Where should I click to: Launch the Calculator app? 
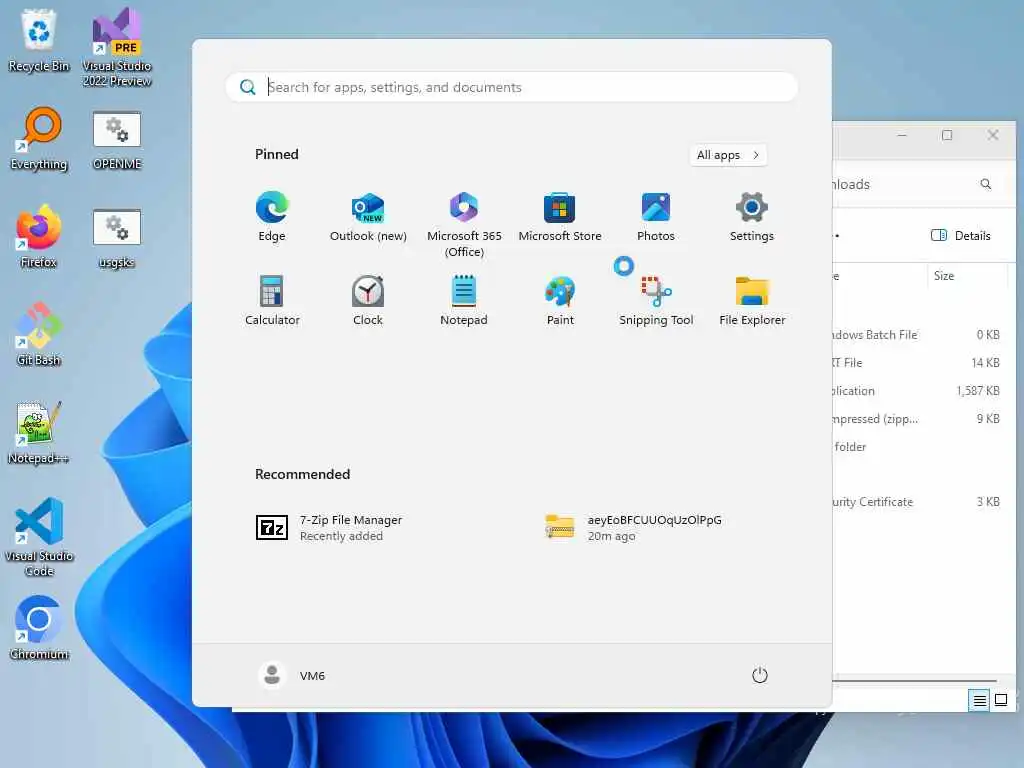pos(272,301)
